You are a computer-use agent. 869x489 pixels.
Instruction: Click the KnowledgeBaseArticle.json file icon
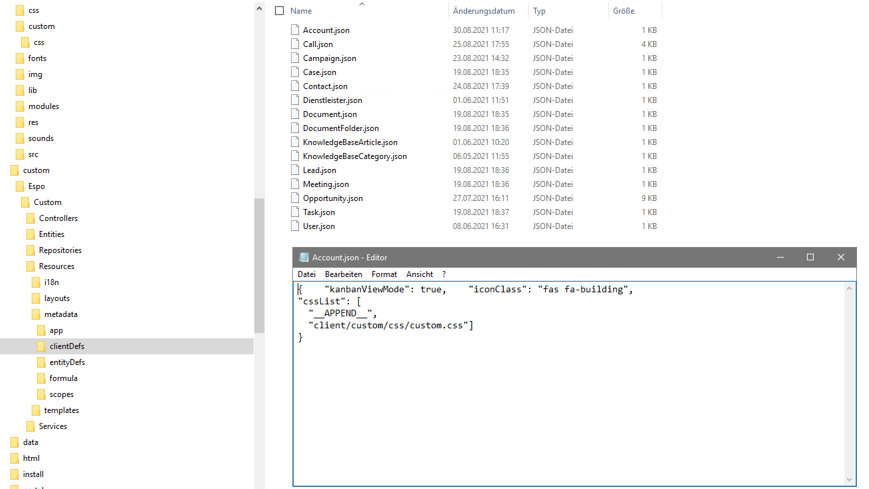[x=295, y=142]
